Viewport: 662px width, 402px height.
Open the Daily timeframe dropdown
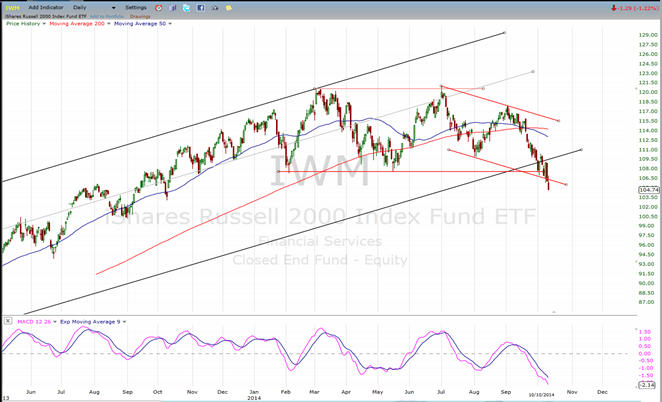[x=94, y=8]
